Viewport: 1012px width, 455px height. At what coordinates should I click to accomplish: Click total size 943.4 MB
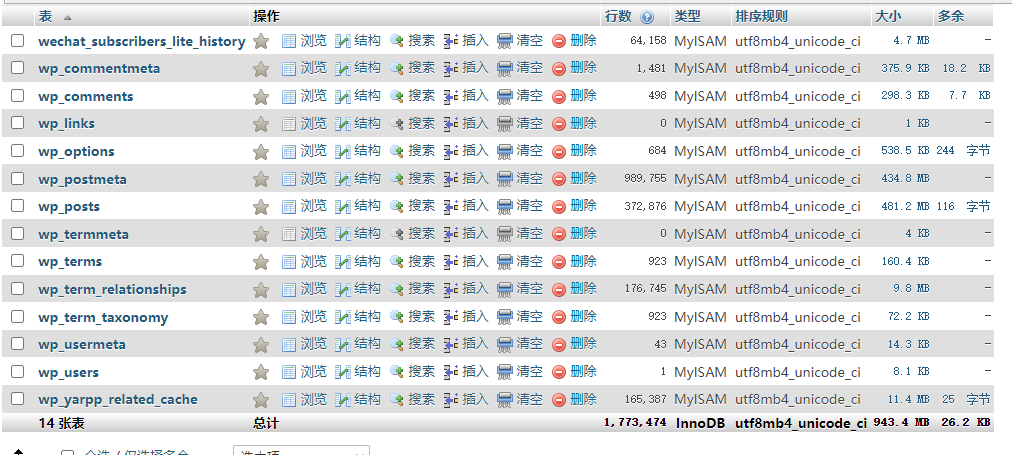(x=902, y=423)
